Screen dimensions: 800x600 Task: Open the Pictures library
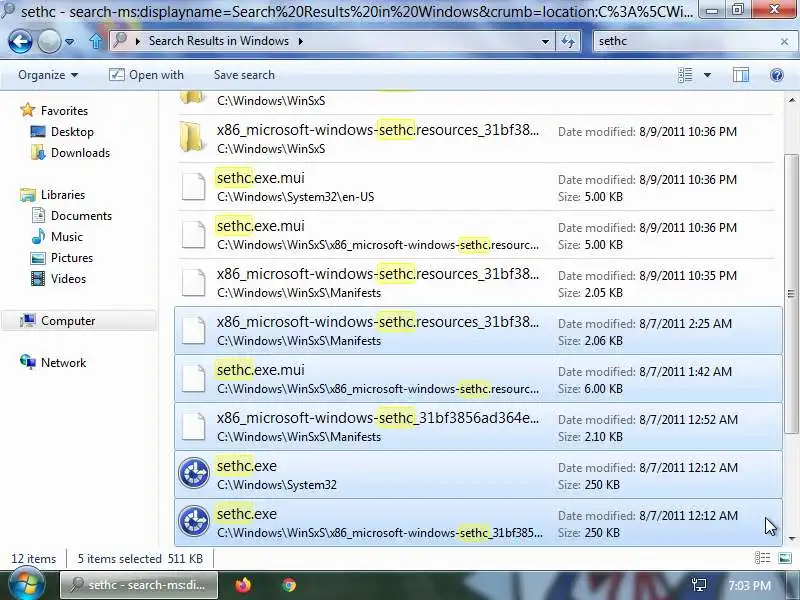tap(72, 258)
